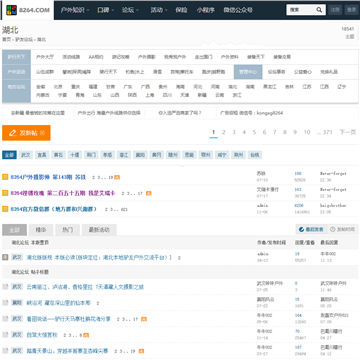Click image icon beside 自驾大绩赏秋 thread
This screenshot has width=360, height=360.
click(86, 335)
